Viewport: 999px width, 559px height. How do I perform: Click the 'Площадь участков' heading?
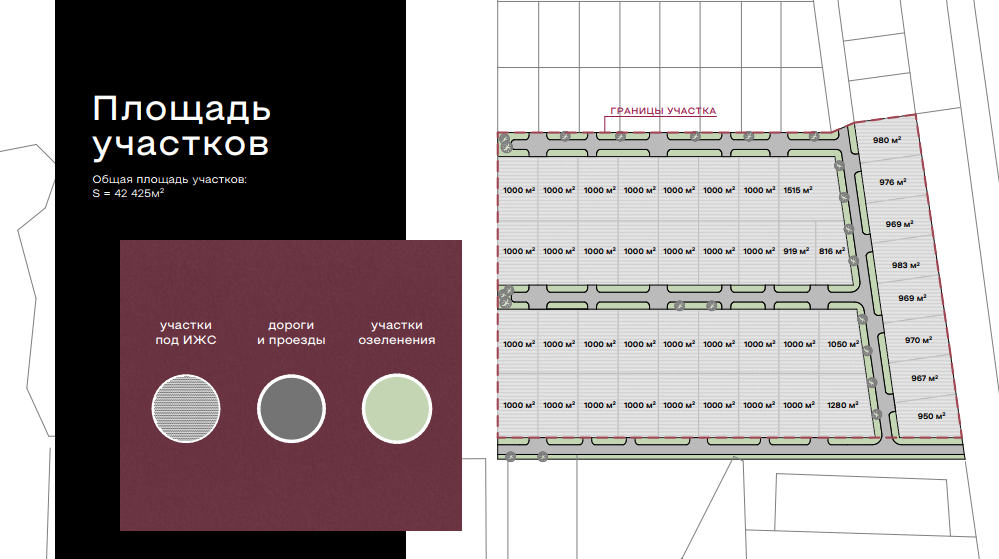click(x=181, y=125)
